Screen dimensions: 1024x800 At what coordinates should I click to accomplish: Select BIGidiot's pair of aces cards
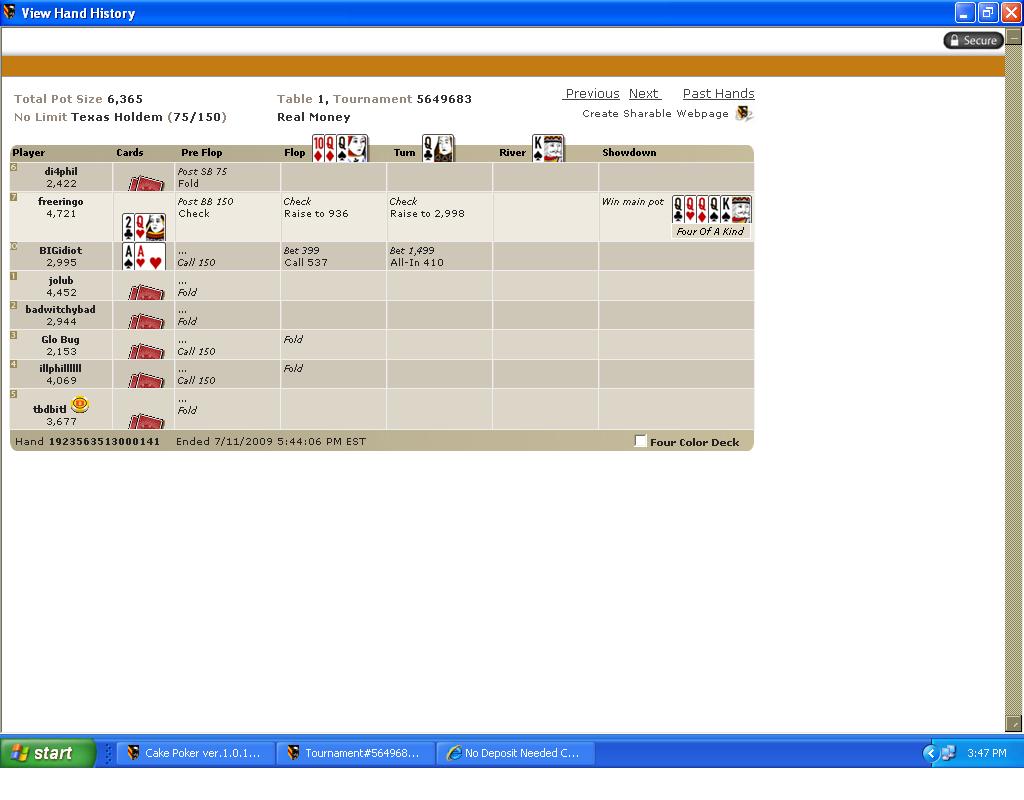143,257
